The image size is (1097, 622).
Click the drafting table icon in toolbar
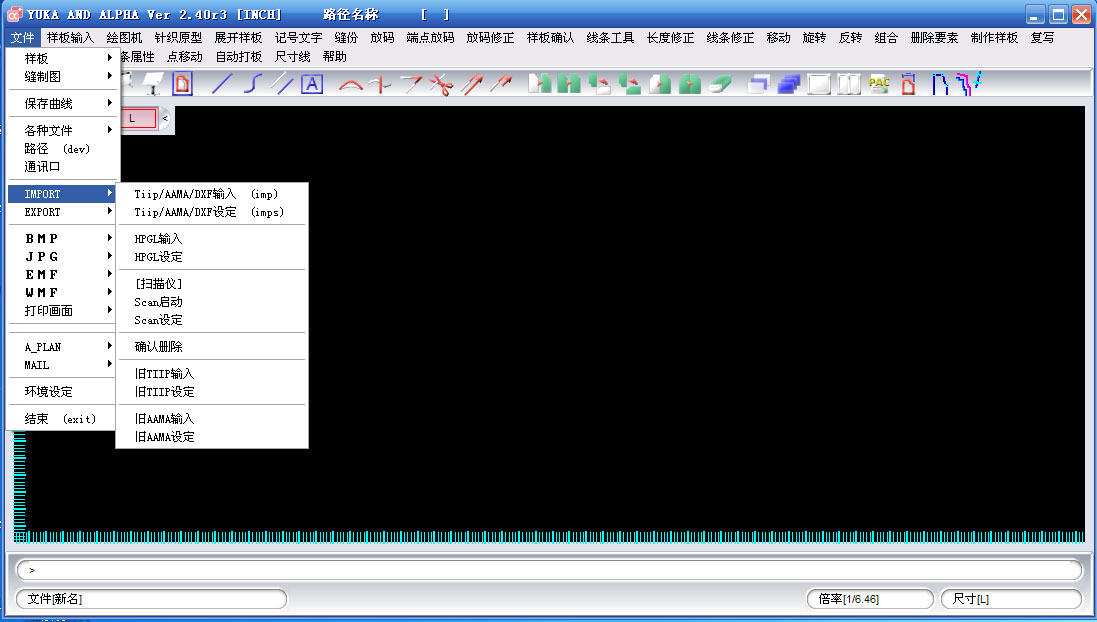[x=153, y=84]
